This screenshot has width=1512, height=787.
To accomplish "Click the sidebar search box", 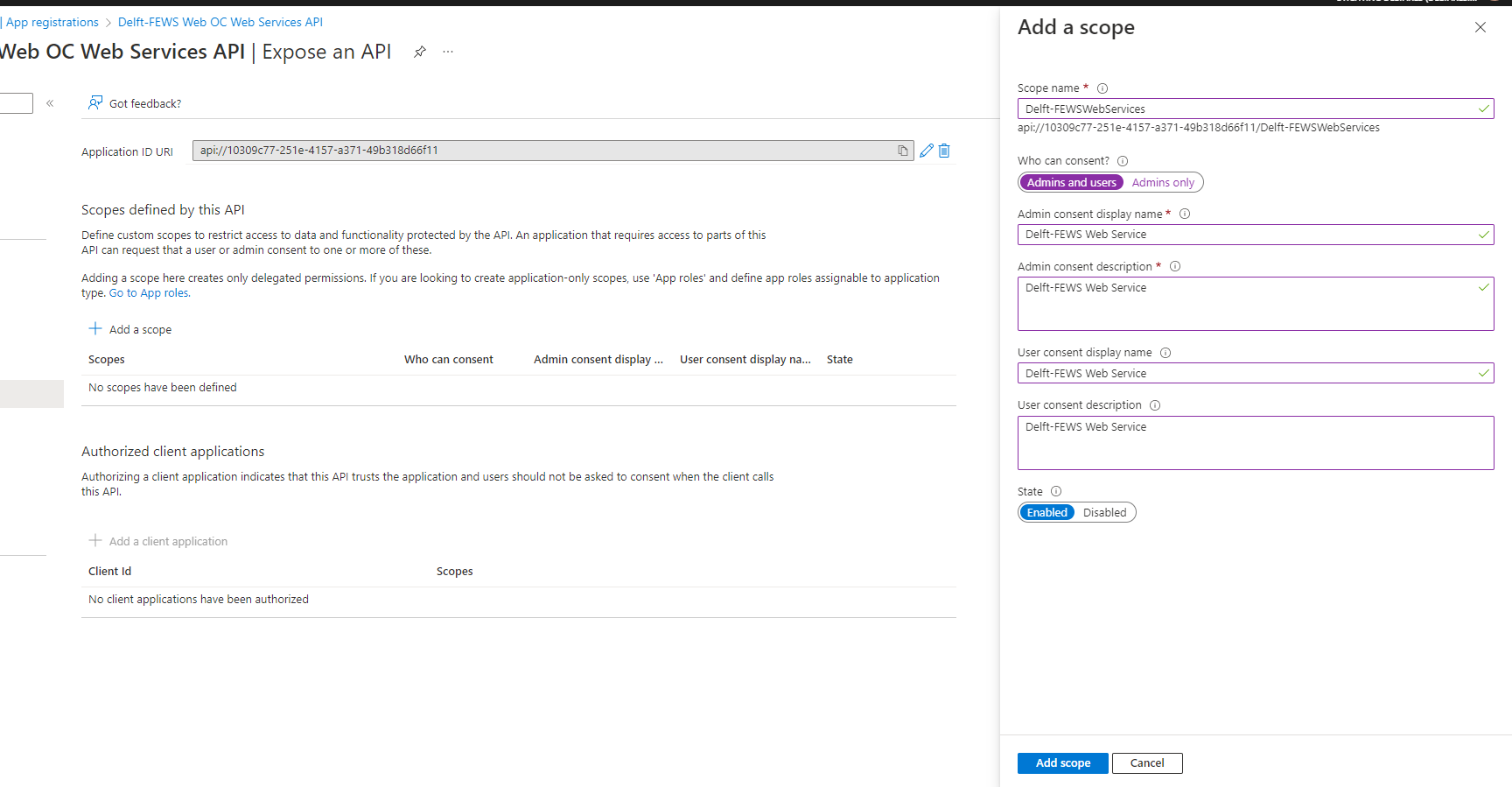I will pyautogui.click(x=16, y=103).
